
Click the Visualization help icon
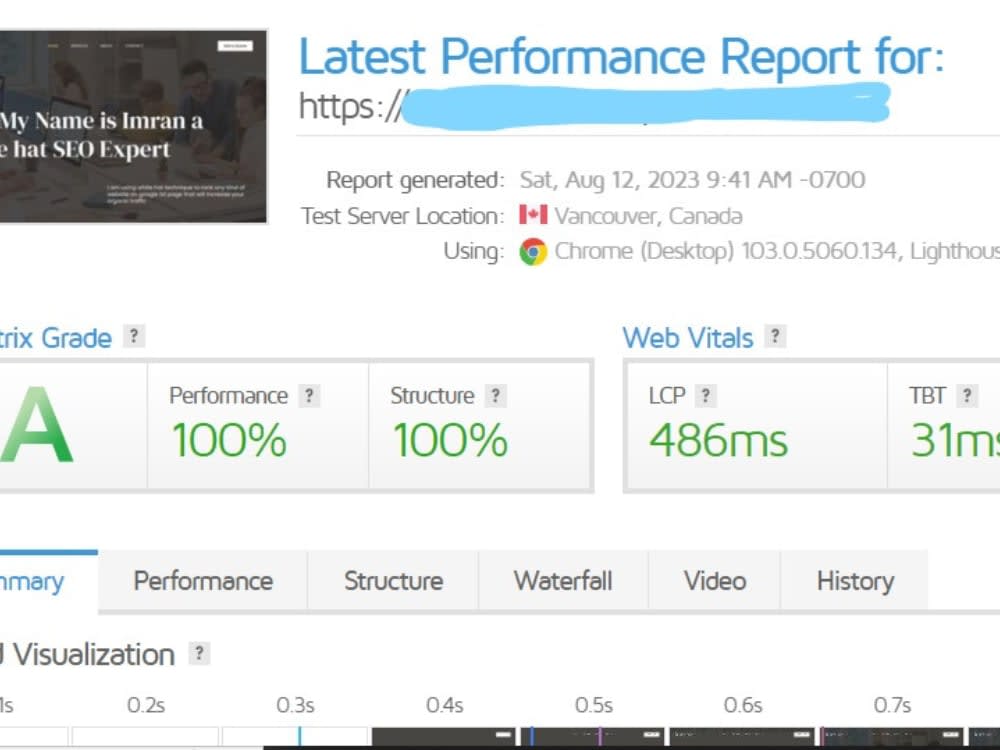click(199, 653)
